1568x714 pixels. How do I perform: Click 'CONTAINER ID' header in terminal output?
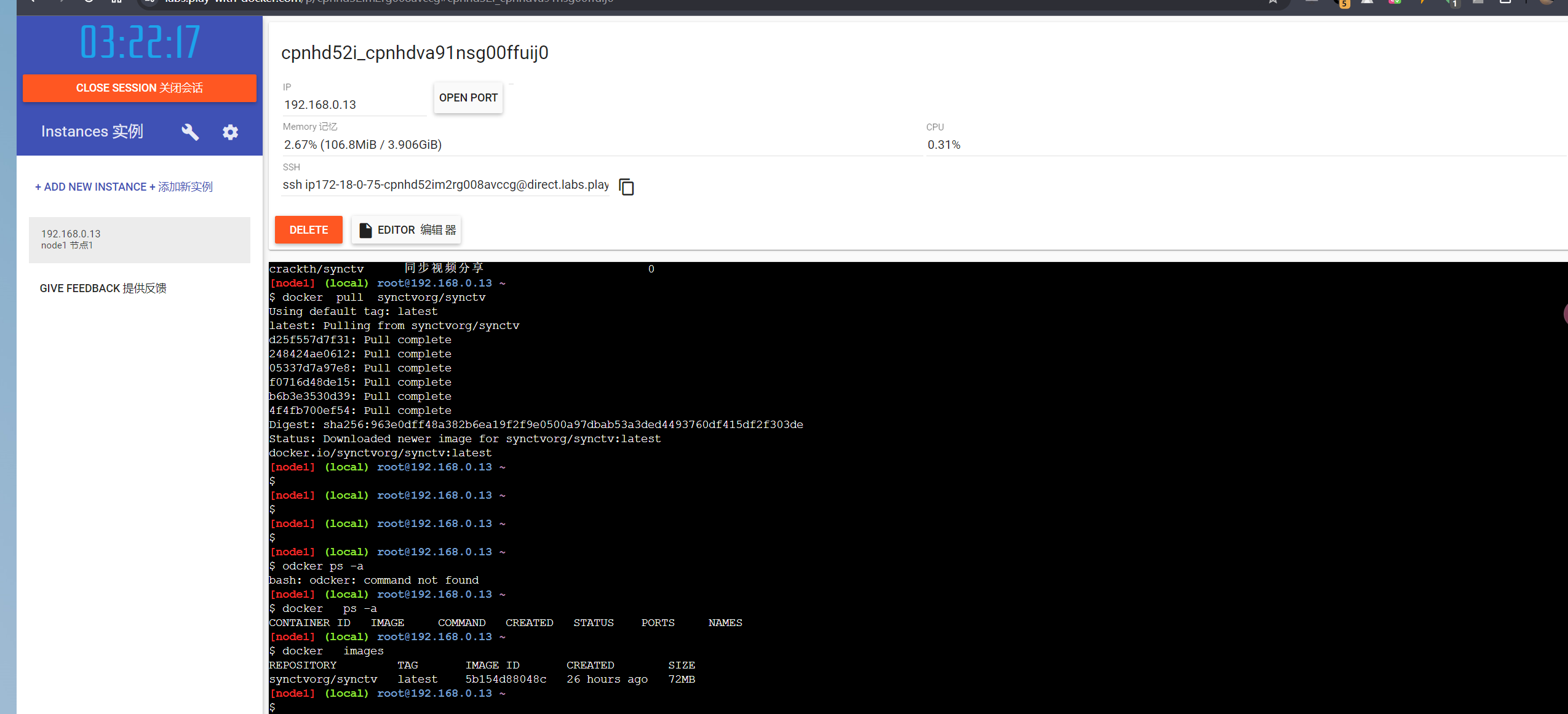[310, 622]
